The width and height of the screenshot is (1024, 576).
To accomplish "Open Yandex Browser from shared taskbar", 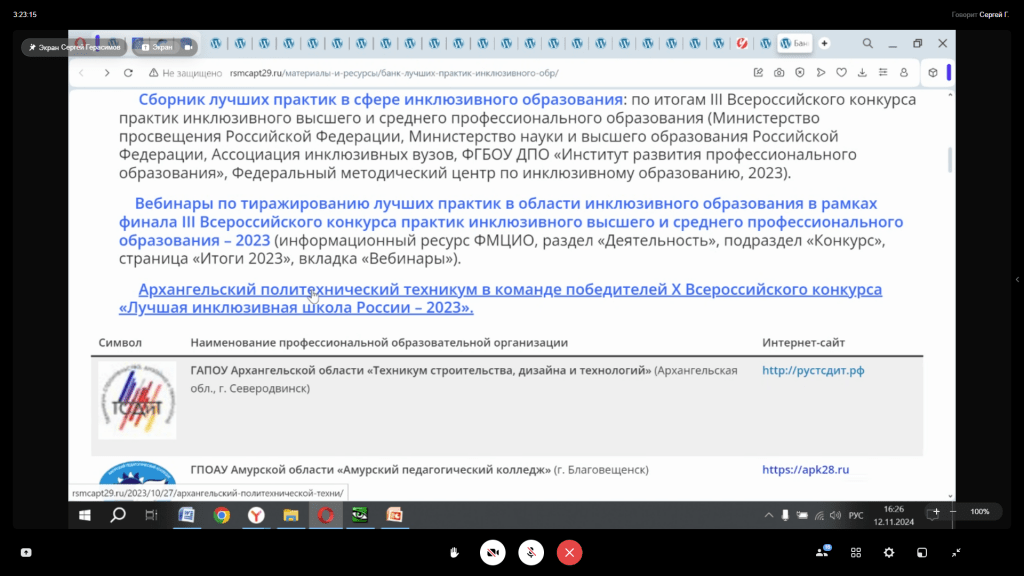I will coord(257,515).
